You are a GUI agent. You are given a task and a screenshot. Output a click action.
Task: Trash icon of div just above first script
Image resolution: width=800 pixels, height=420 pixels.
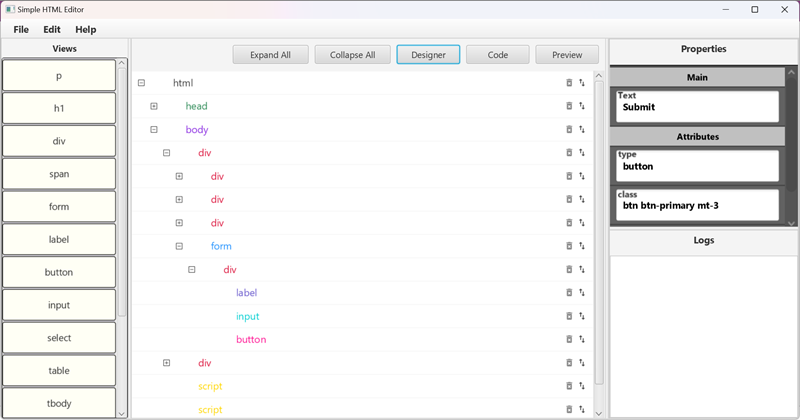(x=569, y=363)
